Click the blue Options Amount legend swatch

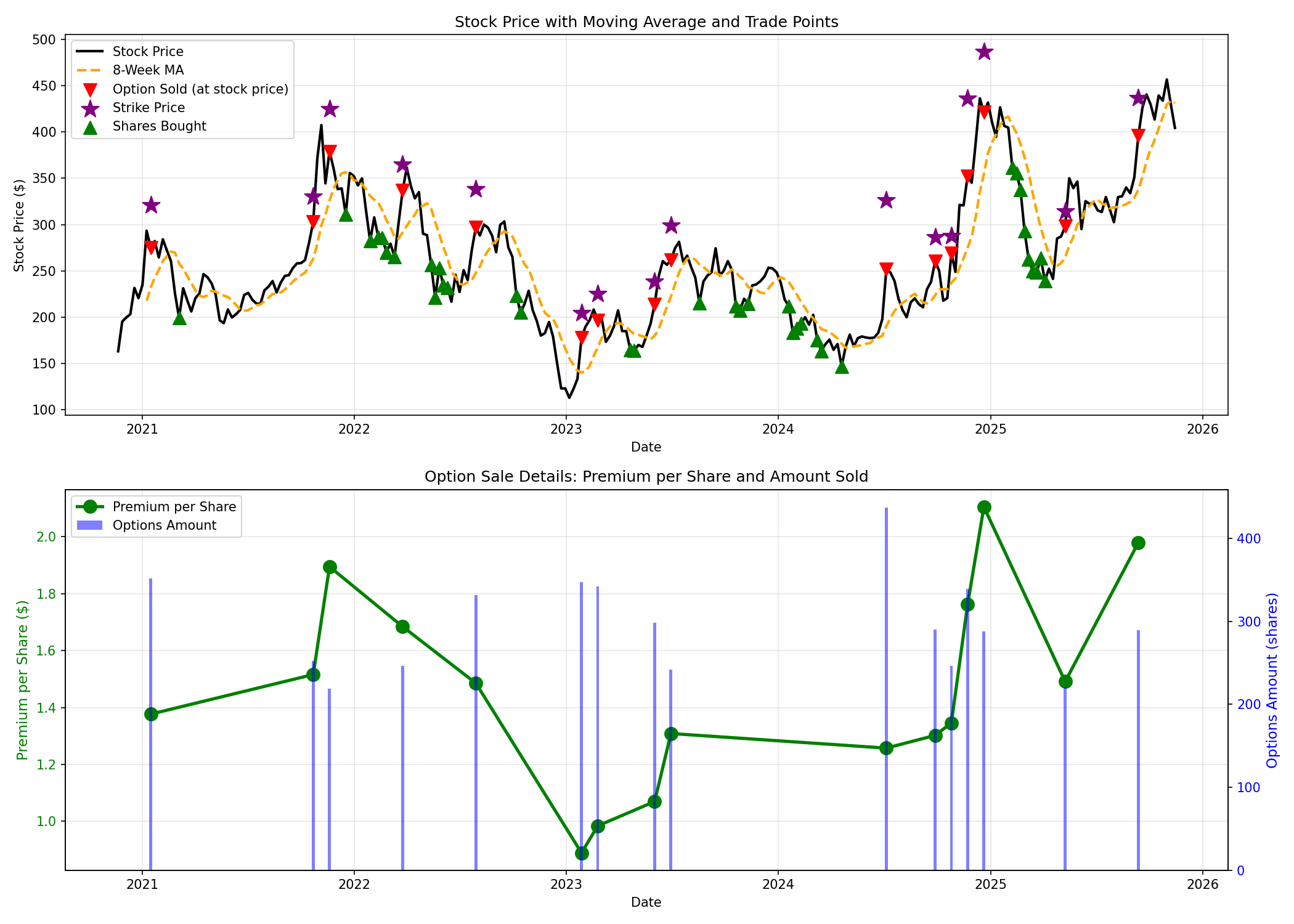pyautogui.click(x=90, y=525)
